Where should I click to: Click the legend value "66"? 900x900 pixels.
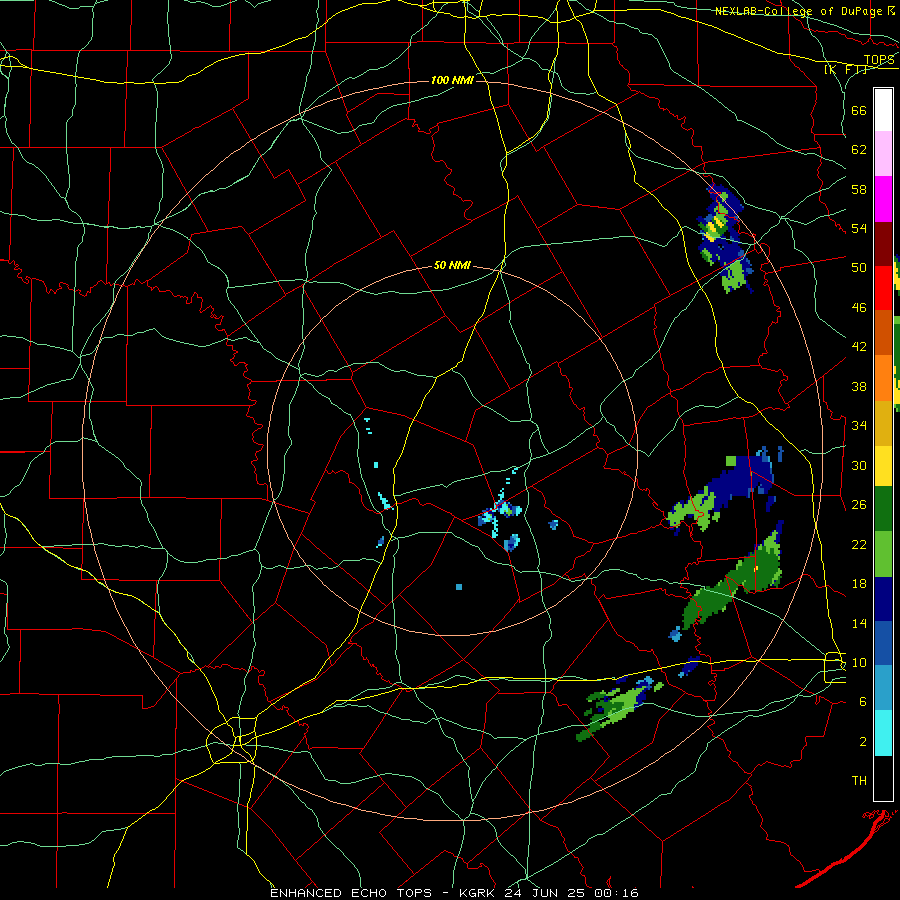click(859, 110)
